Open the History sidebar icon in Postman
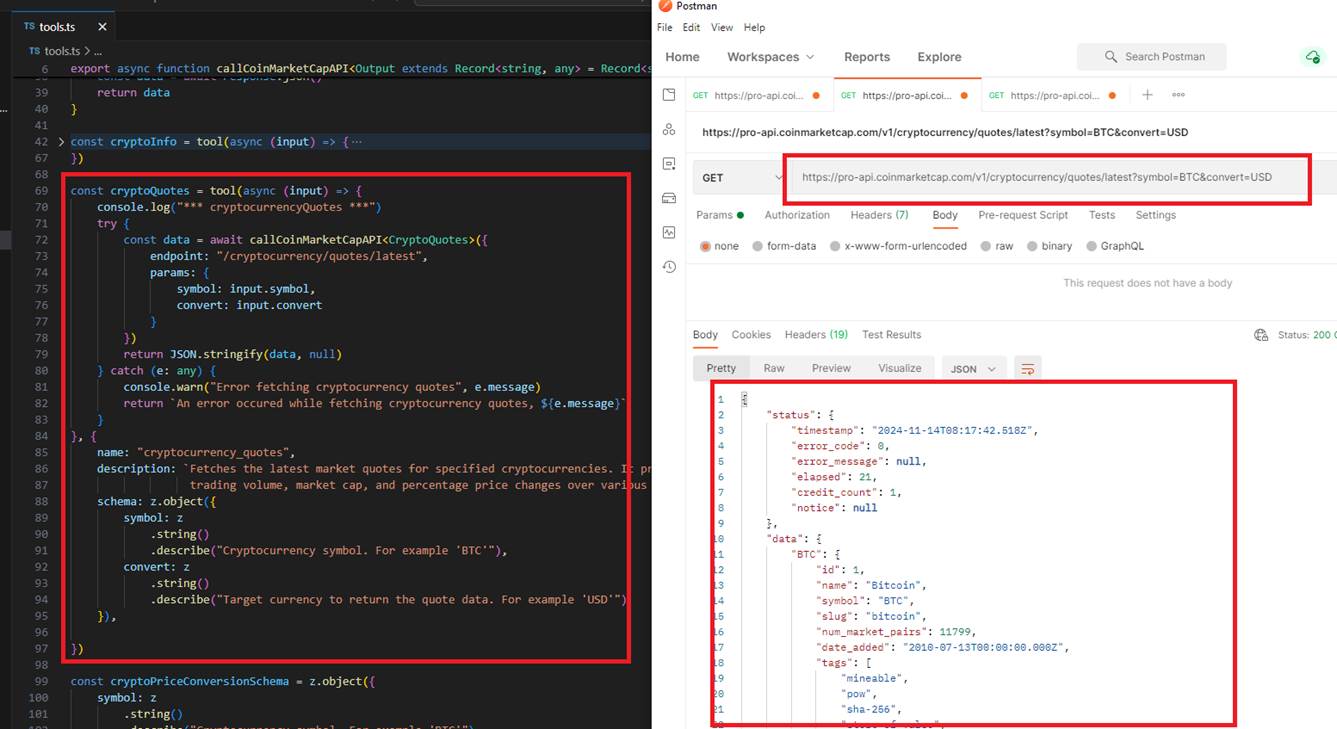The height and width of the screenshot is (729, 1337). pos(669,267)
